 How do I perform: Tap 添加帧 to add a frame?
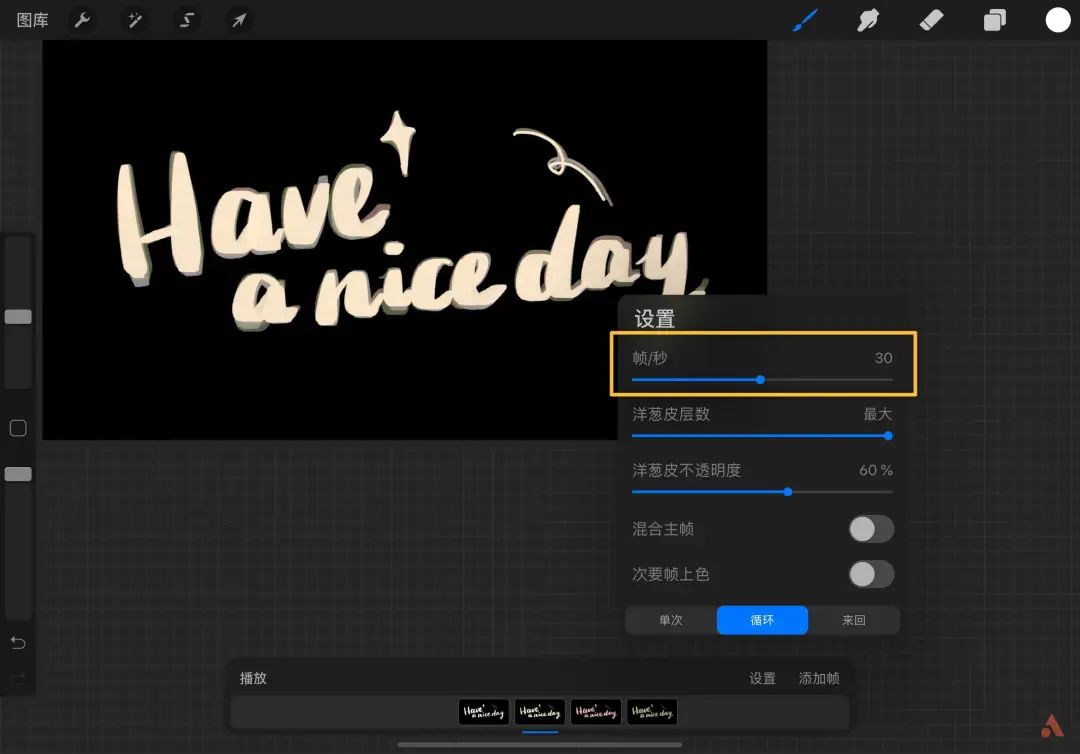[x=819, y=678]
